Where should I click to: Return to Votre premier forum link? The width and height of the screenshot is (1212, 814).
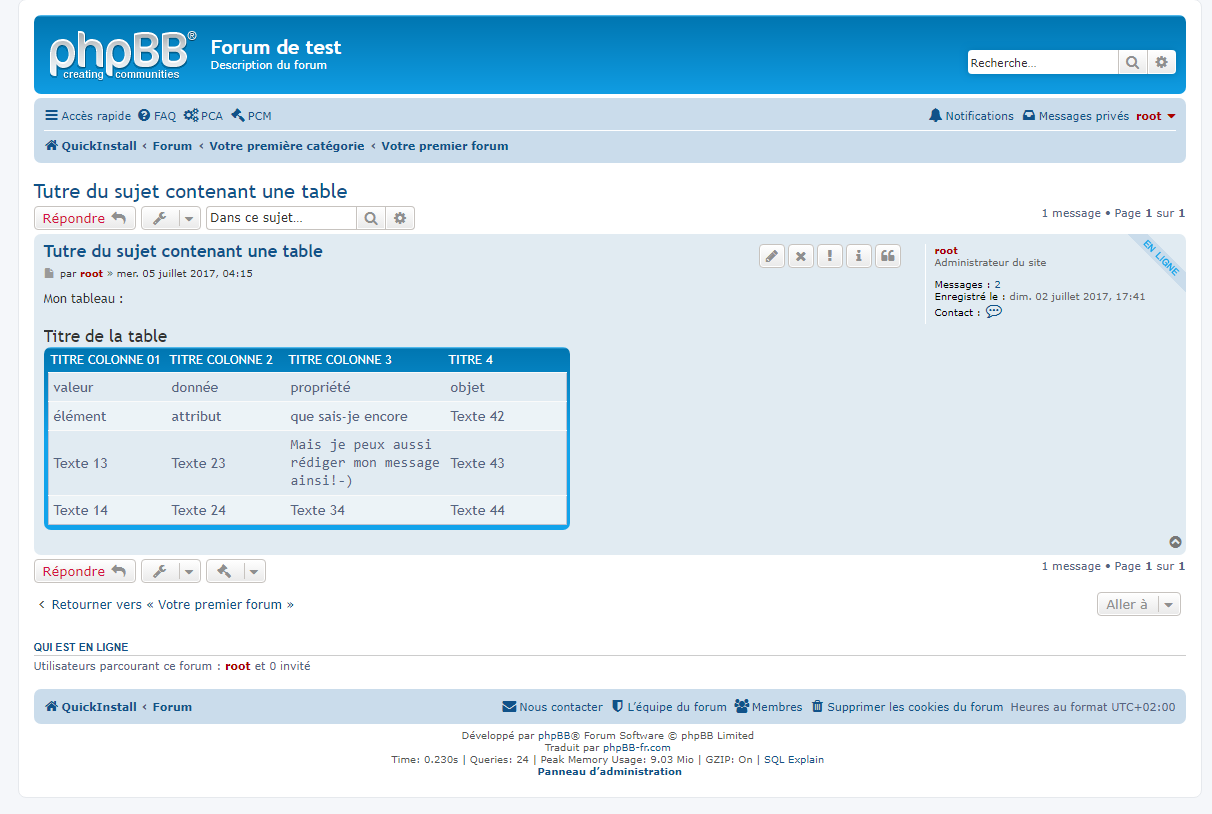pos(166,605)
